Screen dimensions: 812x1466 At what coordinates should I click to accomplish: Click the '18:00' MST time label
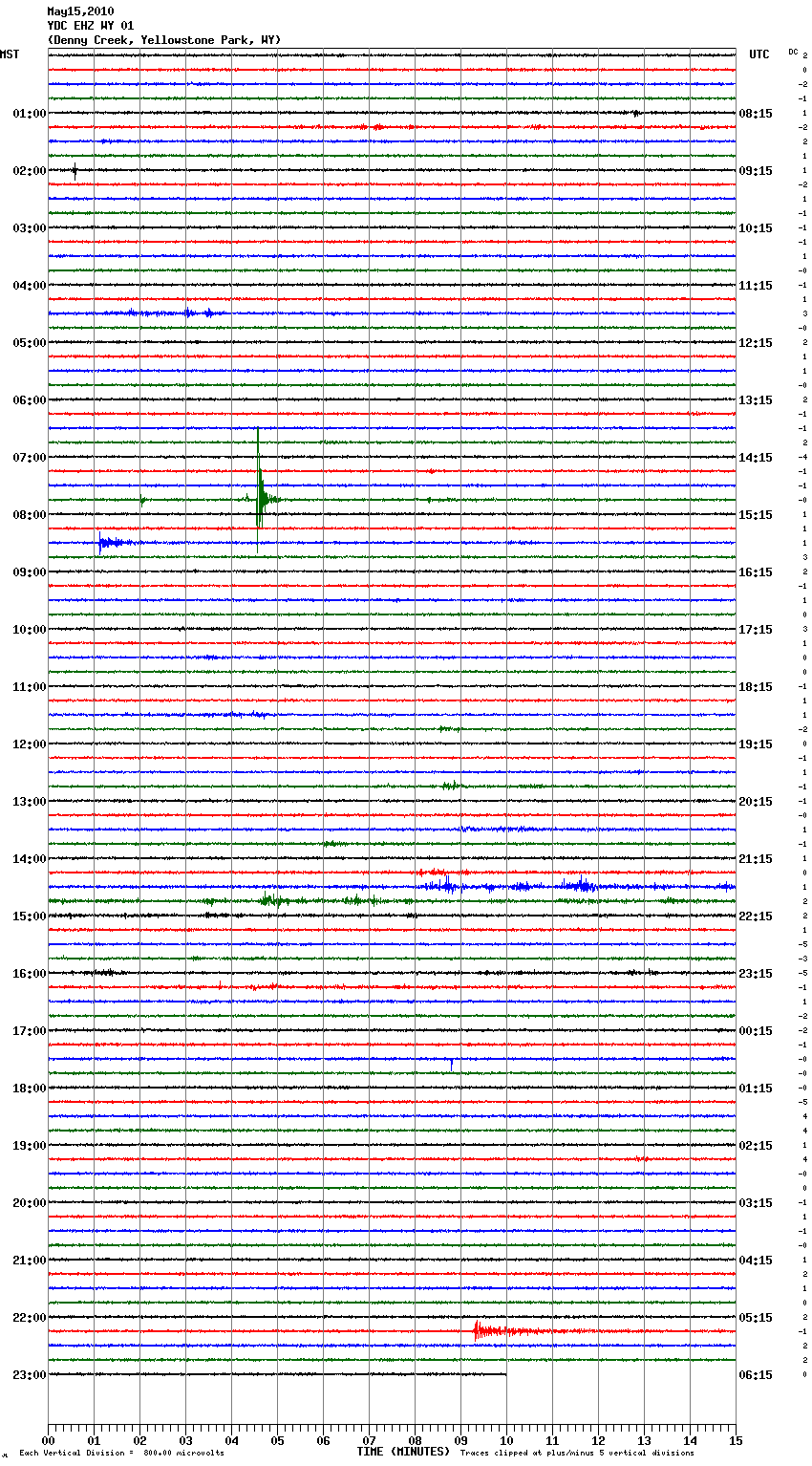pyautogui.click(x=30, y=1089)
